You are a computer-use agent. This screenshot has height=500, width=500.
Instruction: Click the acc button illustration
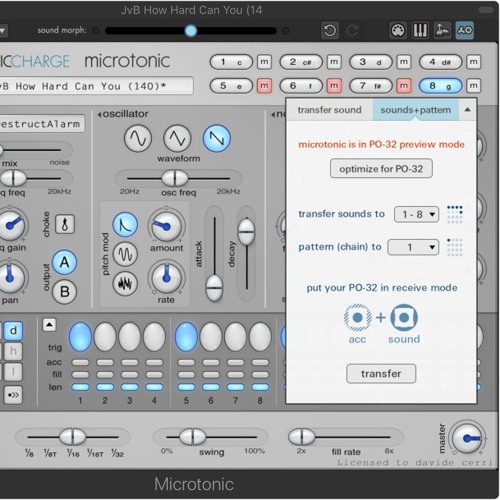358,318
